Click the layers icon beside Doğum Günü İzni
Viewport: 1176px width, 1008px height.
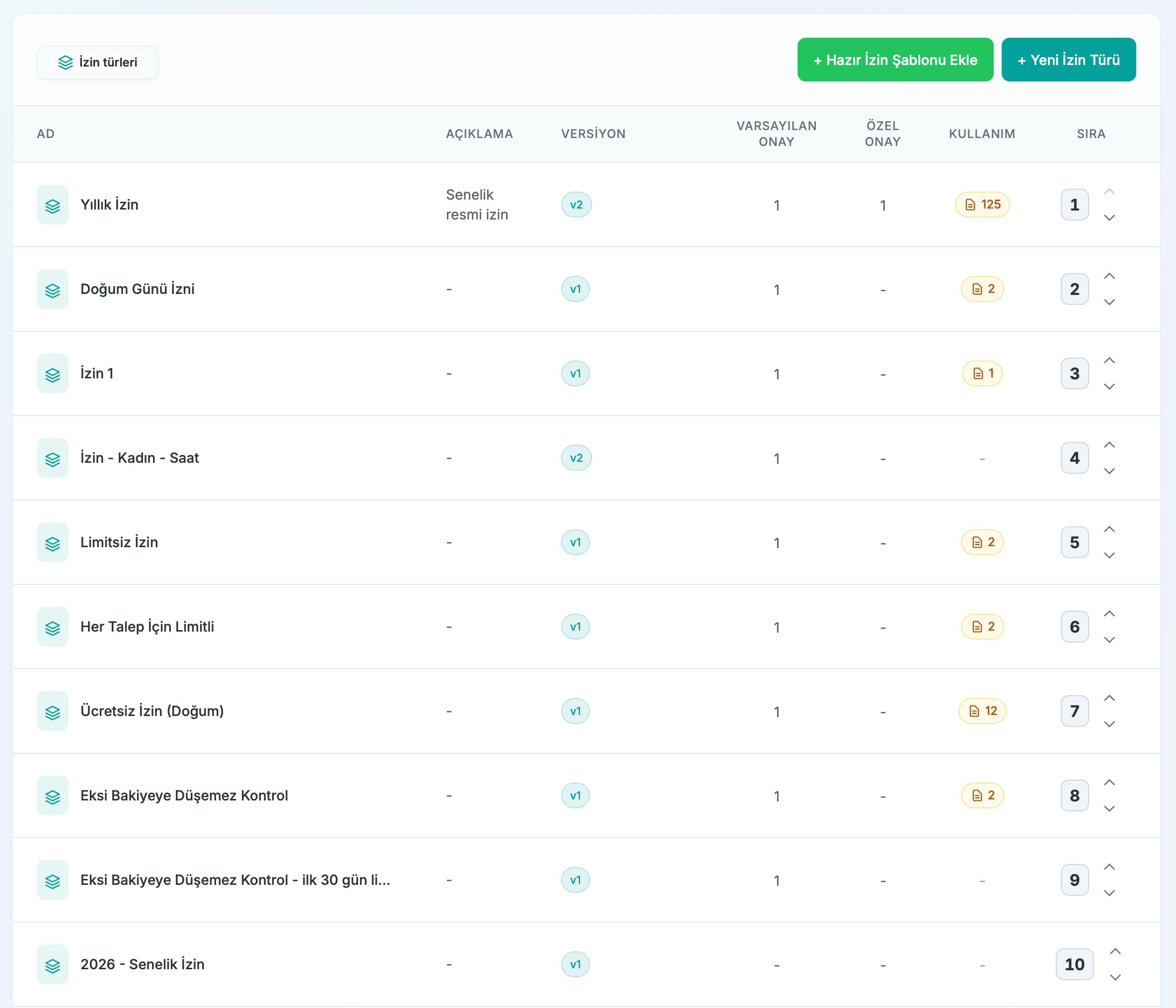coord(52,289)
